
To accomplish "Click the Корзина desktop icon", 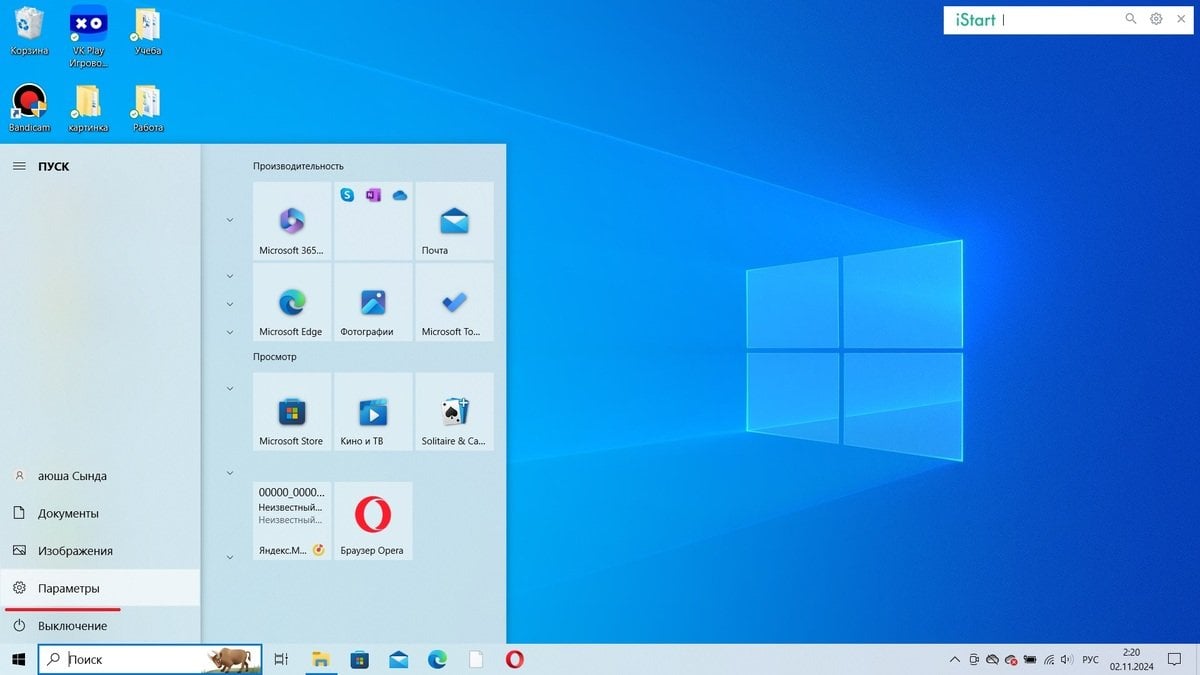I will [x=29, y=31].
